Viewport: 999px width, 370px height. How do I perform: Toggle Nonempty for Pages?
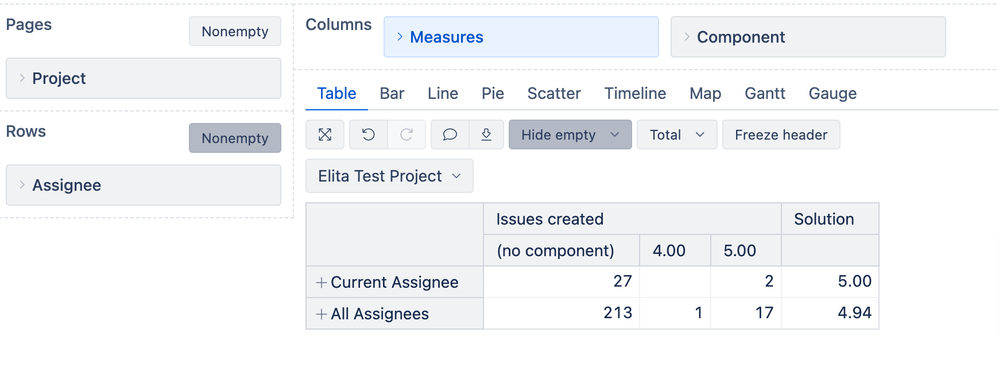235,31
